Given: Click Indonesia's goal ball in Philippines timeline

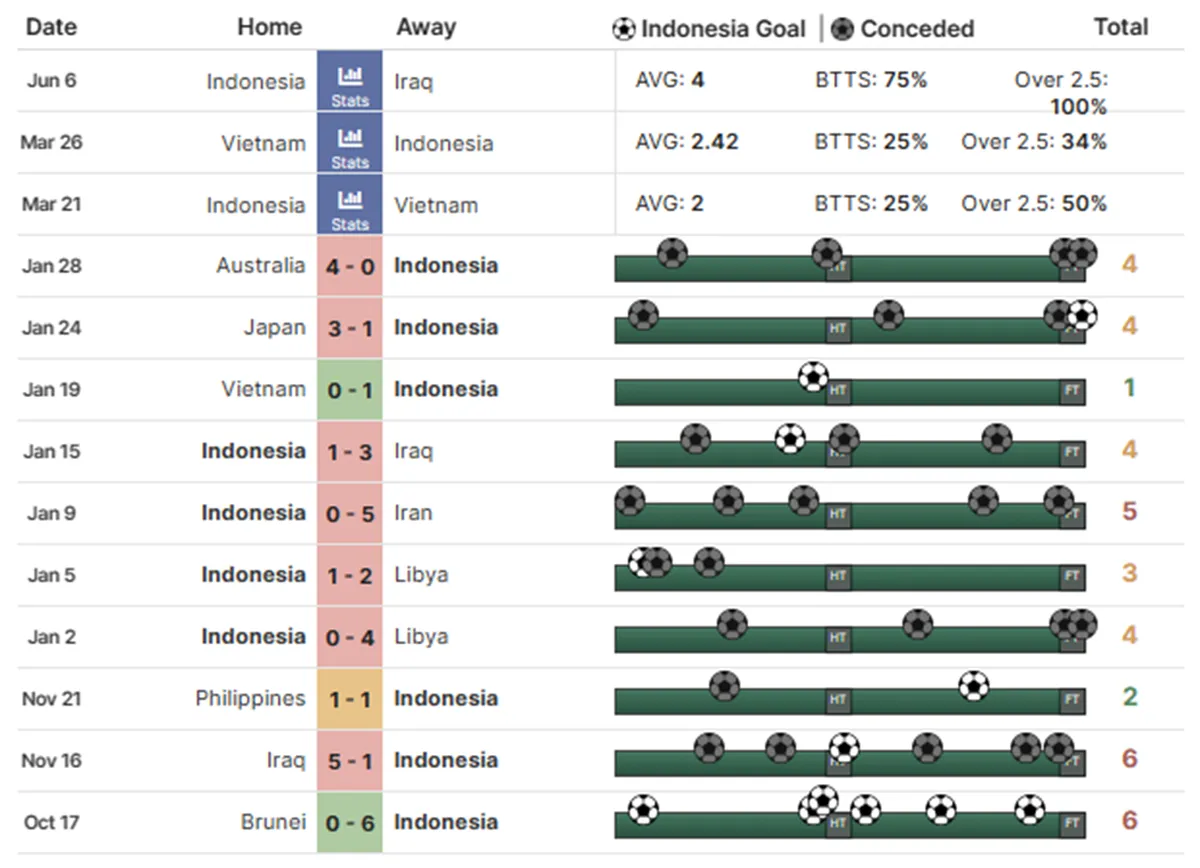Looking at the screenshot, I should coord(973,686).
